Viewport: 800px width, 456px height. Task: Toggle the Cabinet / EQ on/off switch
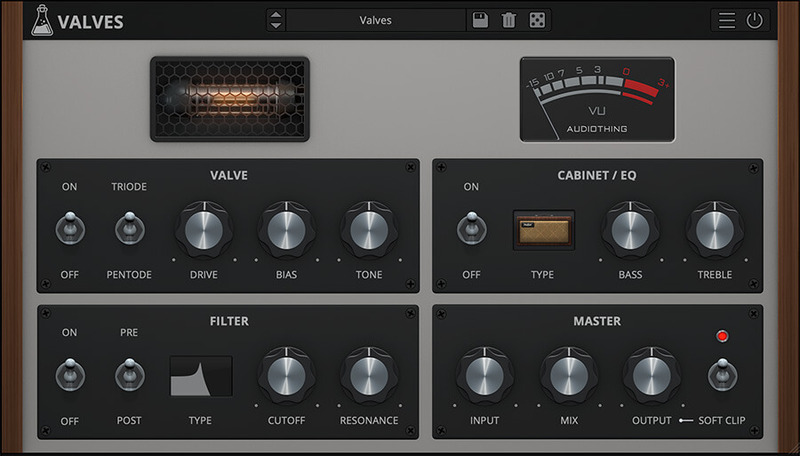coord(471,230)
